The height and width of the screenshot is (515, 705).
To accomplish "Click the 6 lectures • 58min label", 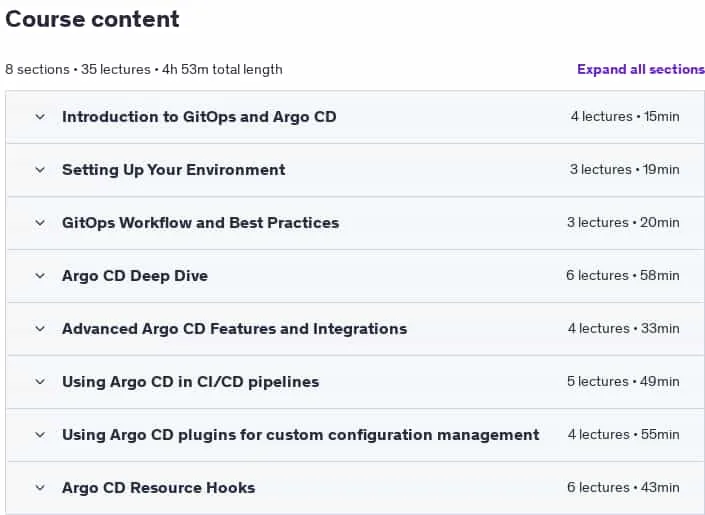I will [623, 275].
